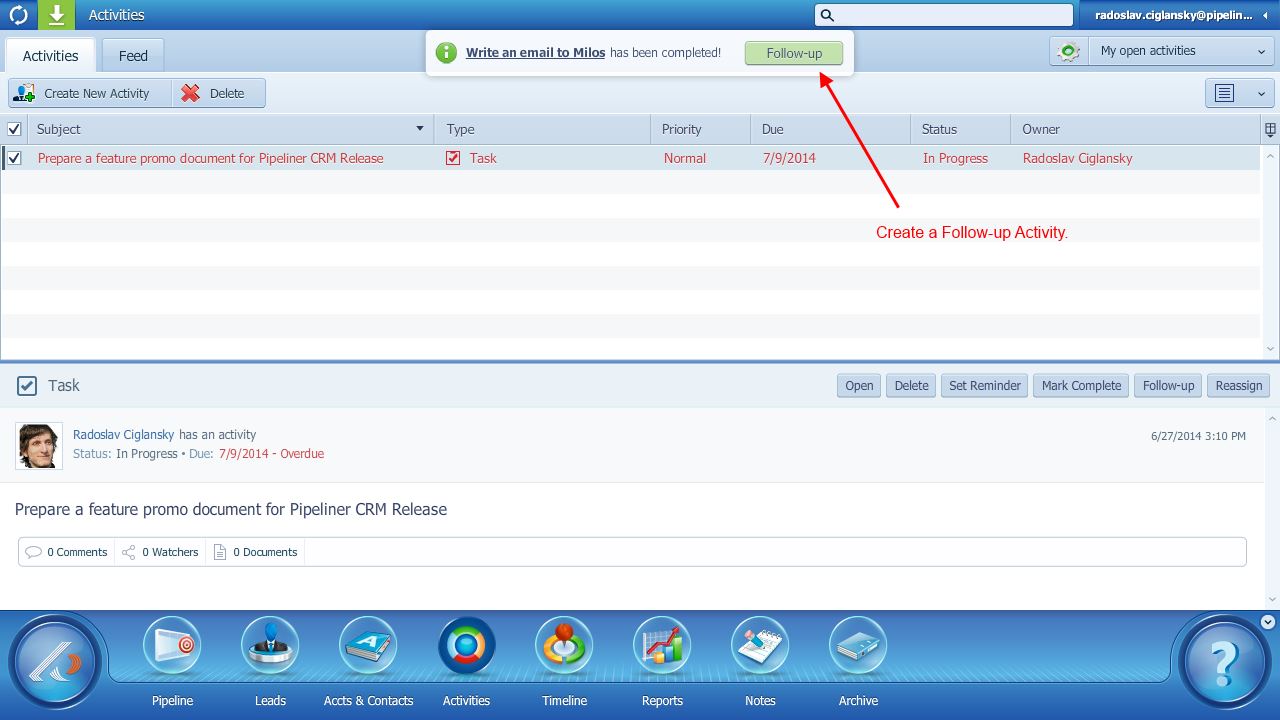Image resolution: width=1280 pixels, height=720 pixels.
Task: Click the green download arrow icon
Action: [x=56, y=15]
